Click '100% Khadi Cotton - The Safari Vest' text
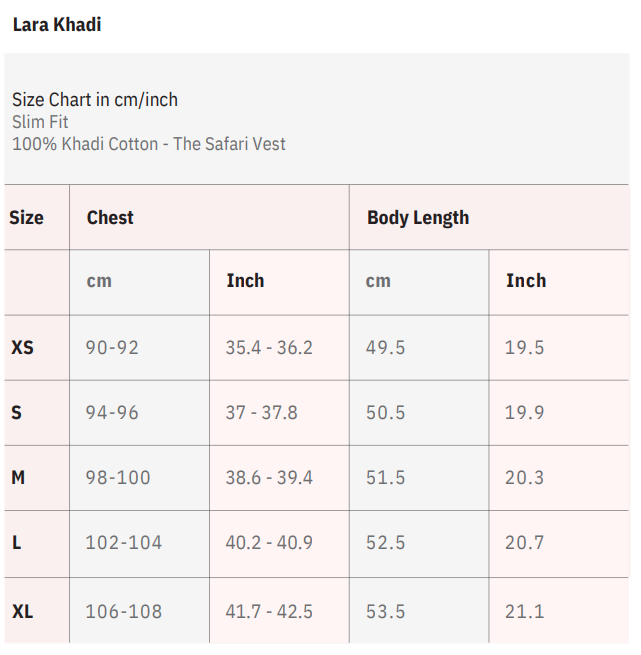 [x=149, y=144]
